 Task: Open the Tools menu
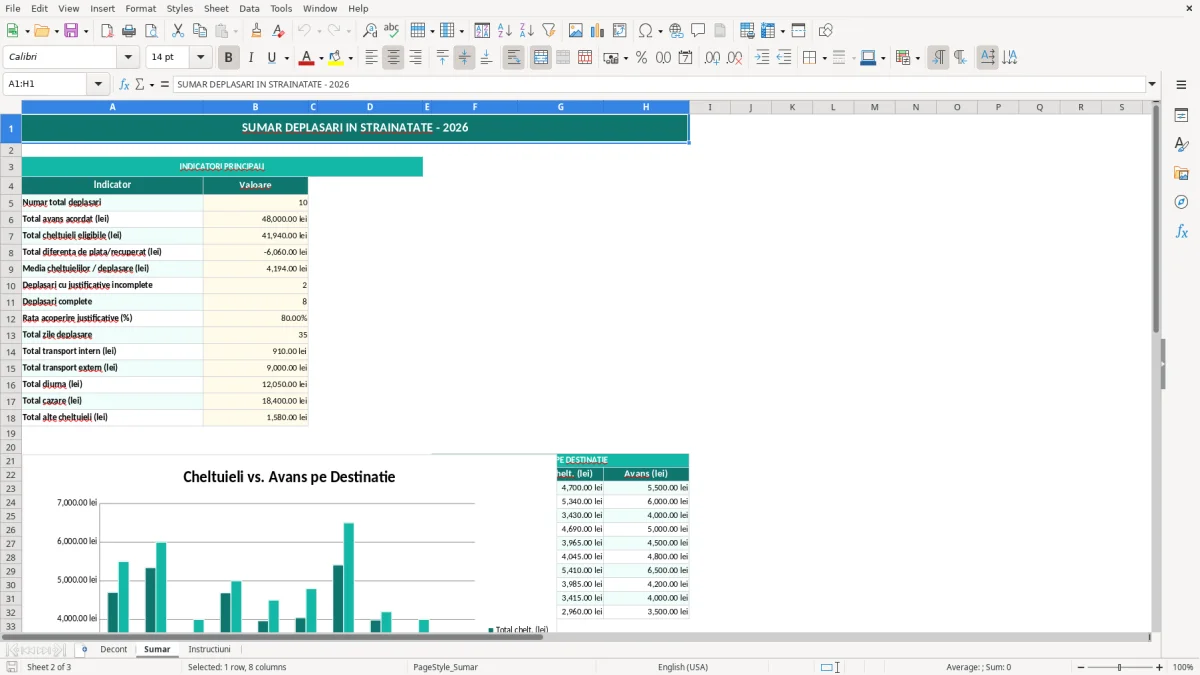tap(281, 8)
